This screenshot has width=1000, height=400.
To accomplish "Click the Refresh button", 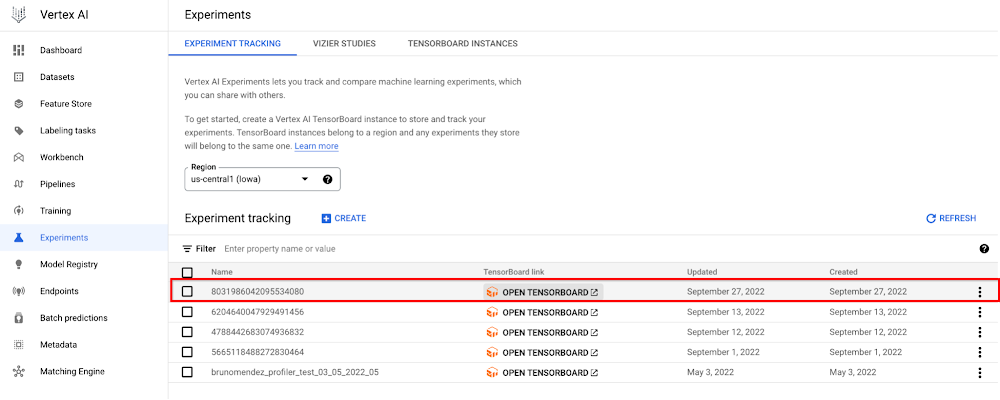I will 951,218.
